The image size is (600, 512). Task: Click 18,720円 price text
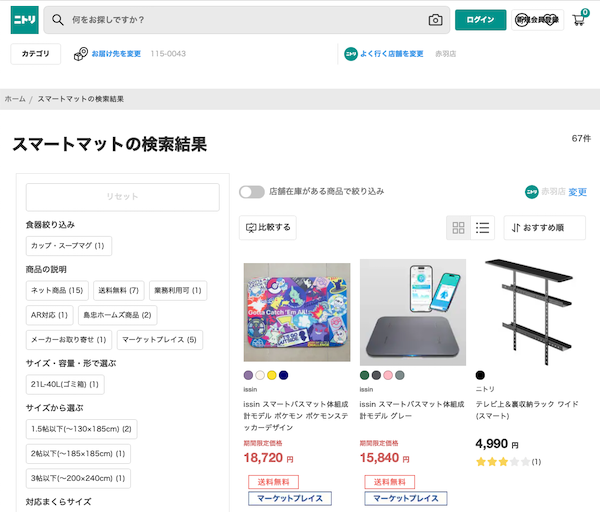269,458
